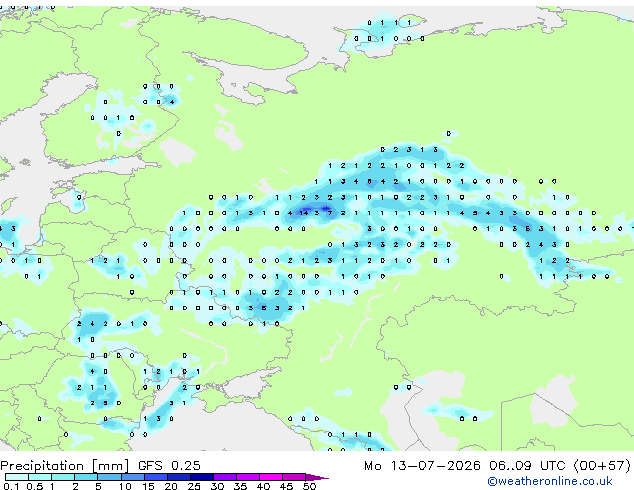
Task: Click the over-50 mm legend arrow tip
Action: [317, 477]
